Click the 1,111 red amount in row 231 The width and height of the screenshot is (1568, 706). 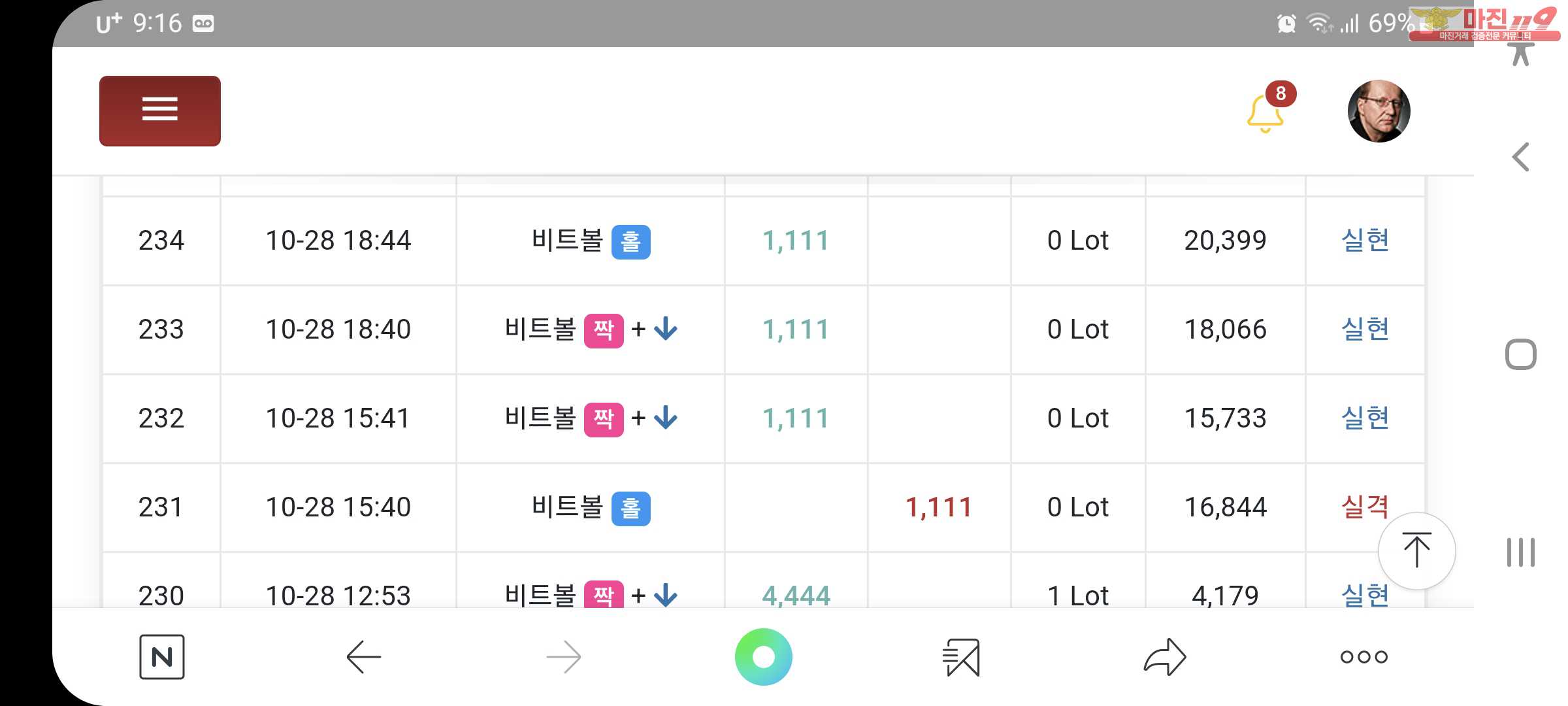[x=939, y=507]
